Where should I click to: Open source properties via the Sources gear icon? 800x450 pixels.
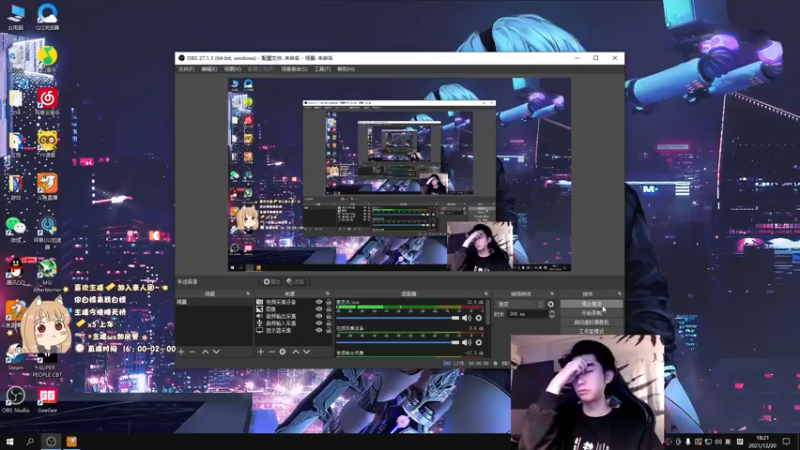coord(283,352)
